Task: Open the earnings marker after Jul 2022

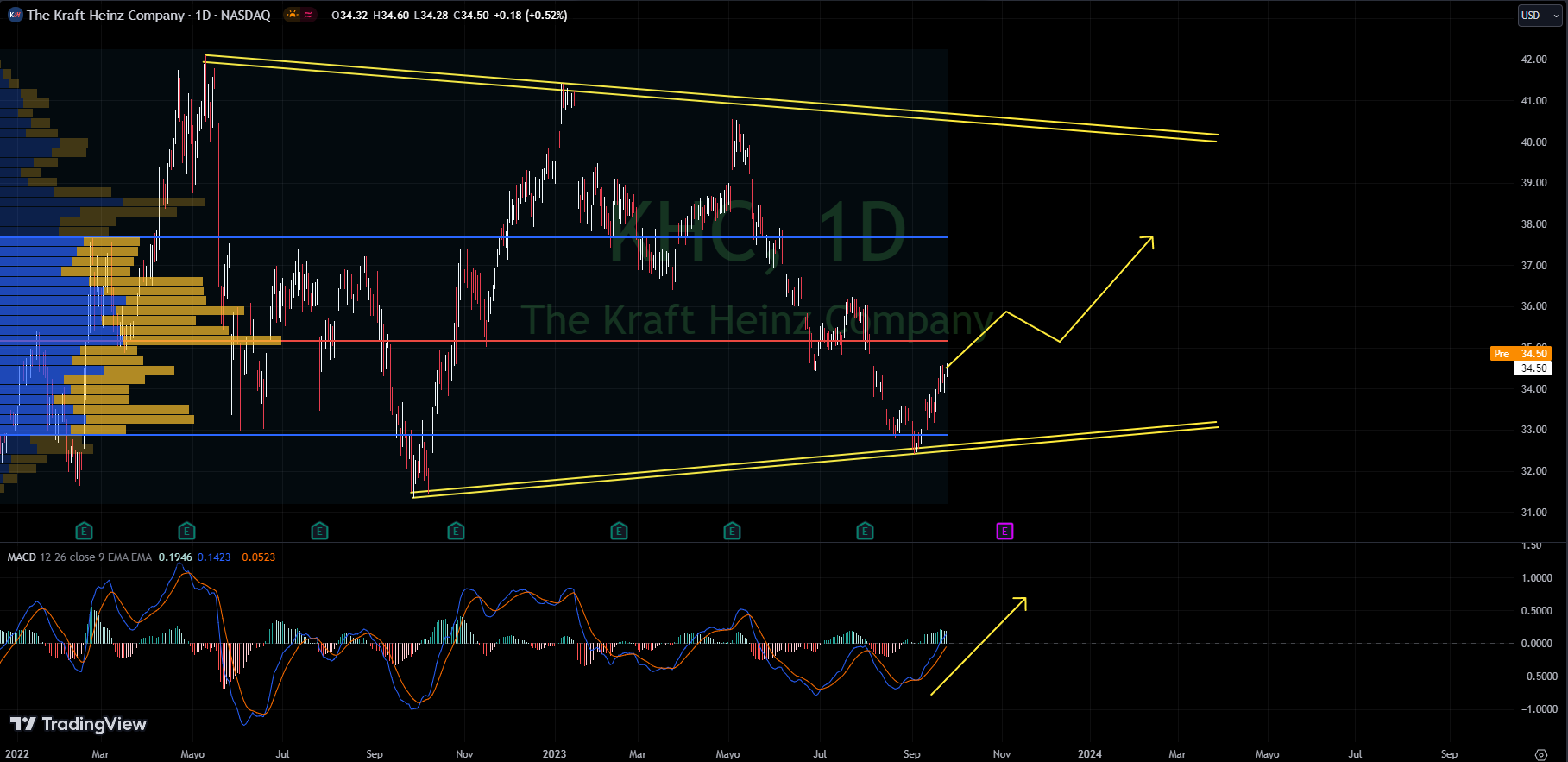Action: pos(319,531)
